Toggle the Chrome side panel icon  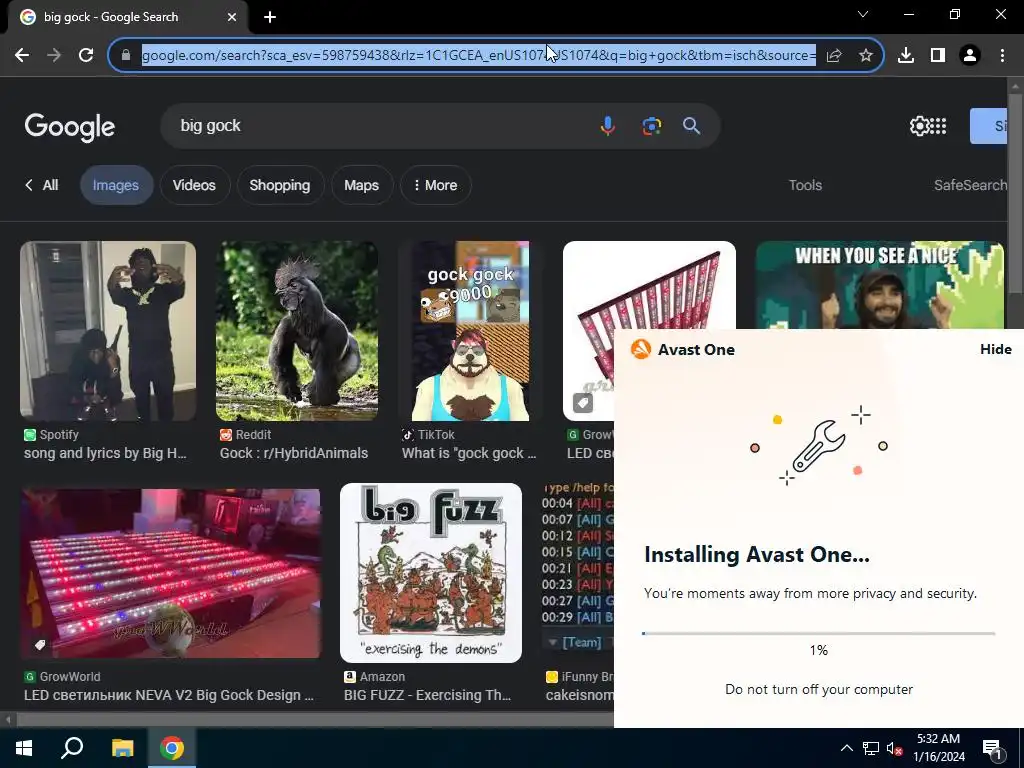tap(938, 56)
